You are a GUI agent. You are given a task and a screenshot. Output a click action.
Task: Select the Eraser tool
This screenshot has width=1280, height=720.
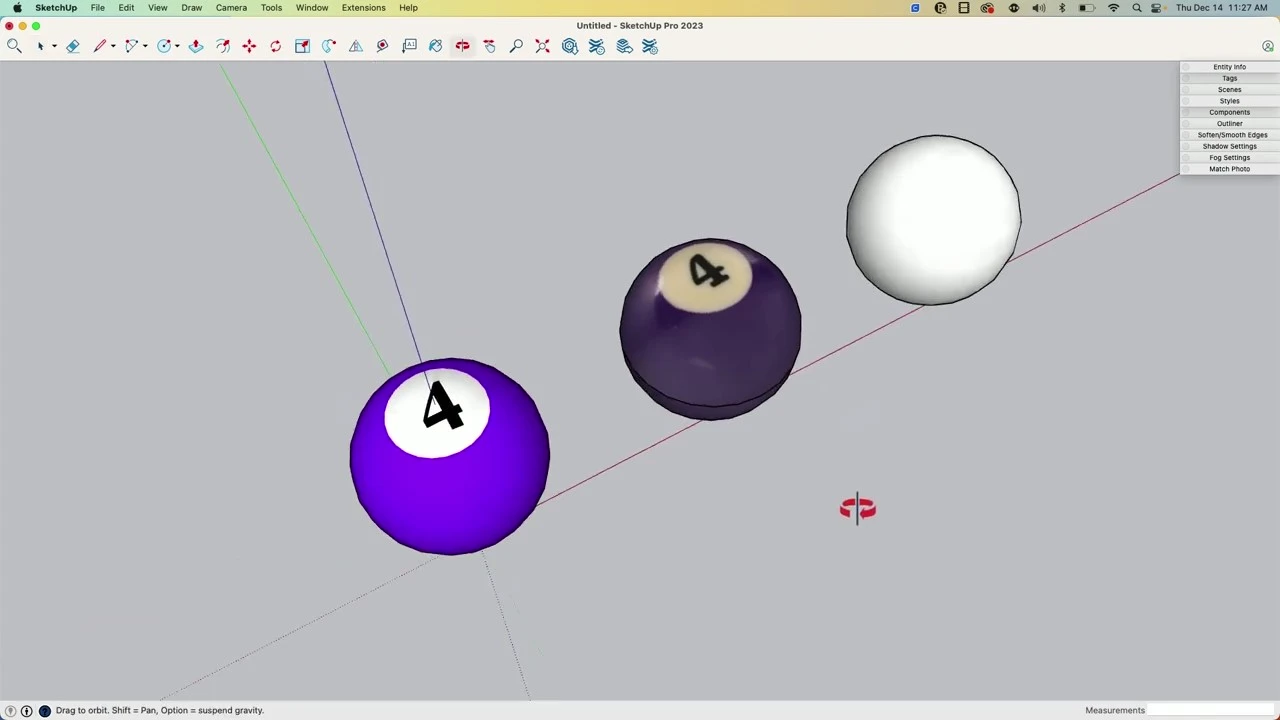73,46
